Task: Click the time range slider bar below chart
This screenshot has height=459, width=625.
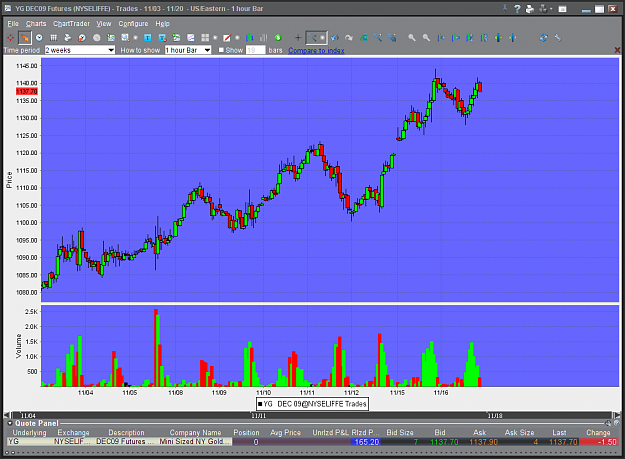Action: point(312,415)
